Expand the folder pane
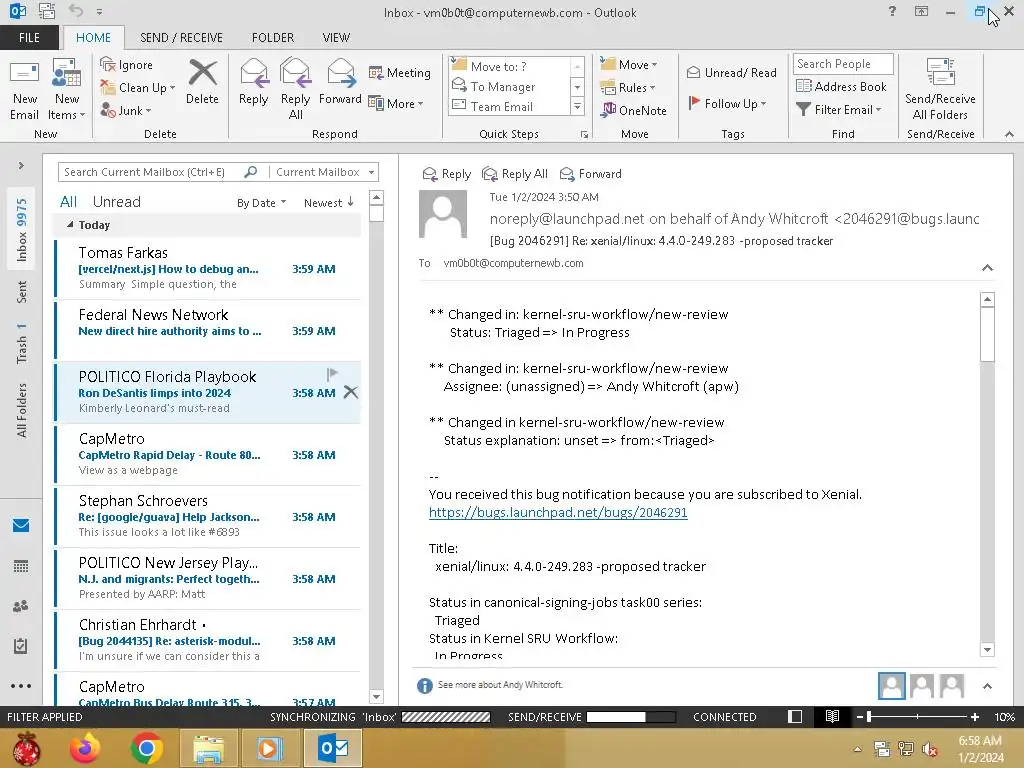 coord(21,166)
